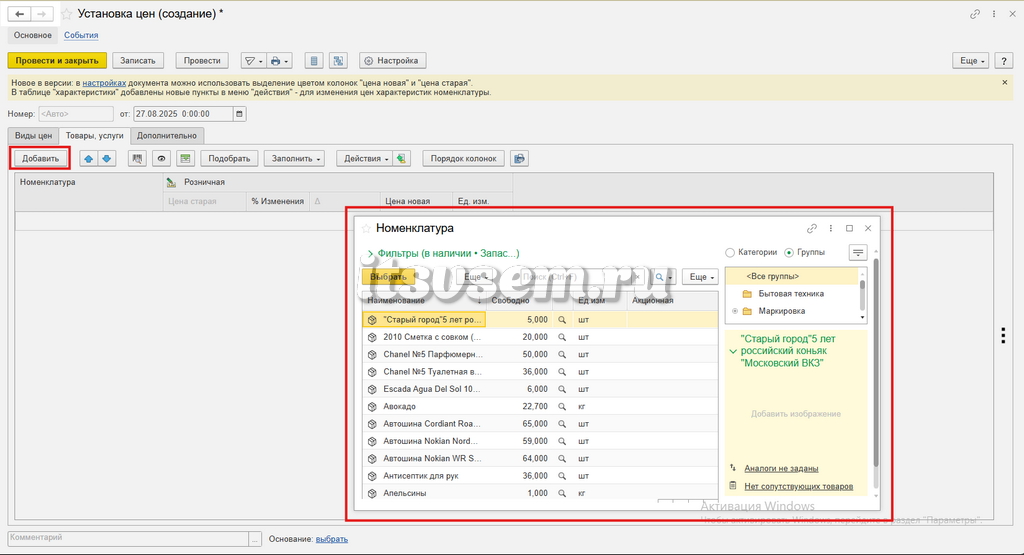Click magnifier icon in Антисептик для рук row
The width and height of the screenshot is (1024, 555).
[562, 476]
